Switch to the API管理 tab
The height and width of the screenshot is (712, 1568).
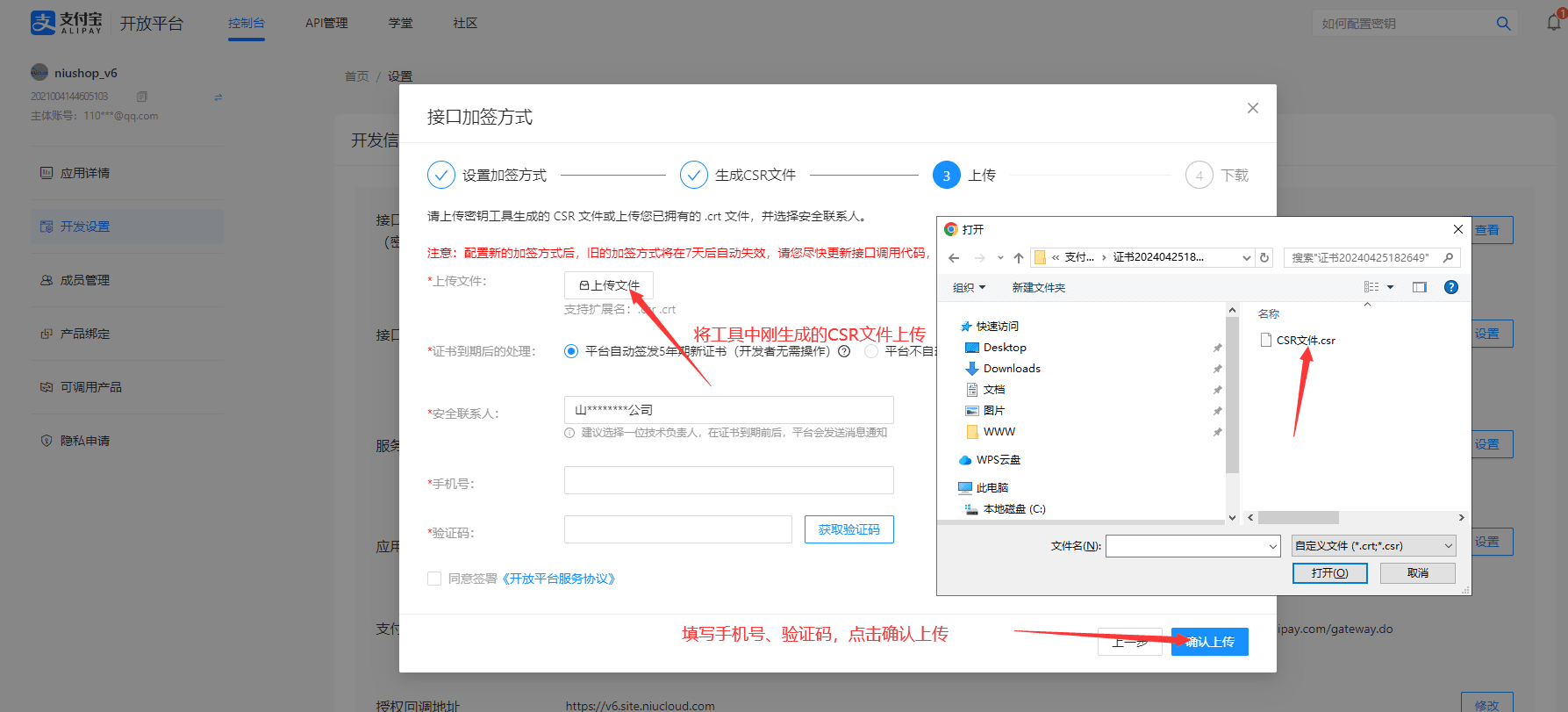click(x=326, y=23)
